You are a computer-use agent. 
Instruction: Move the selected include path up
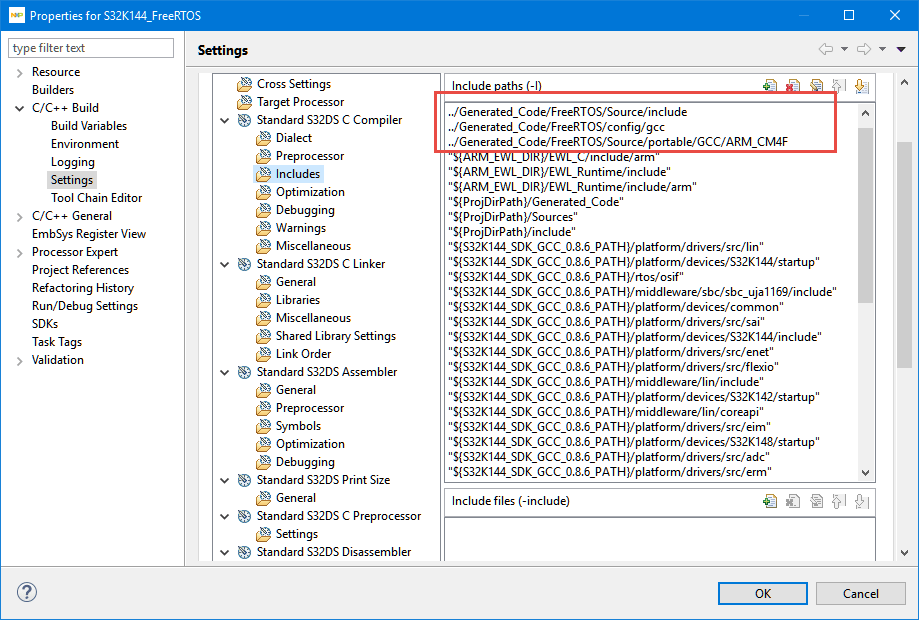pyautogui.click(x=839, y=85)
